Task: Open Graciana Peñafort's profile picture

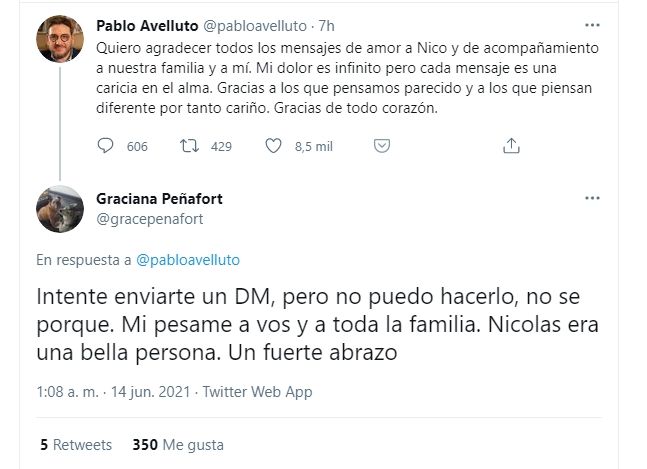Action: [59, 207]
